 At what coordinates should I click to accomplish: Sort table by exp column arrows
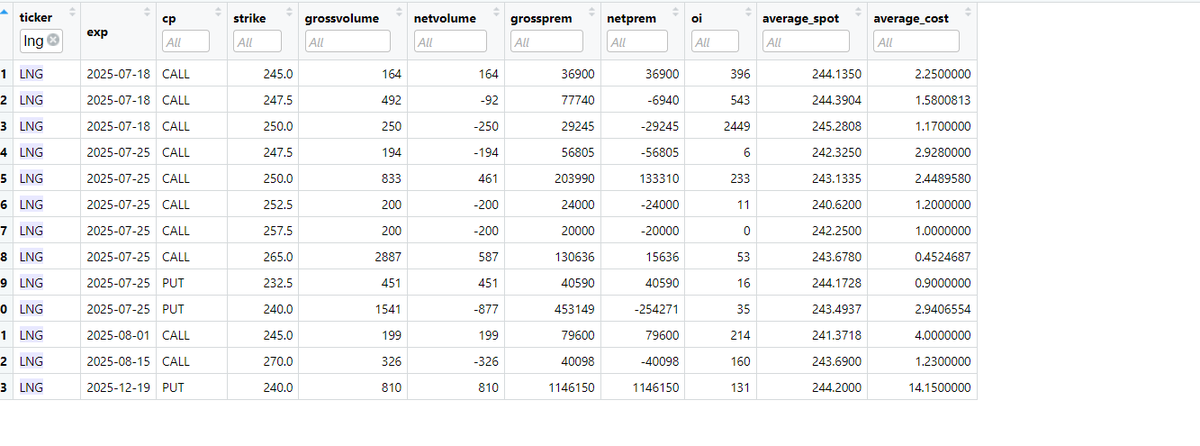coord(146,11)
